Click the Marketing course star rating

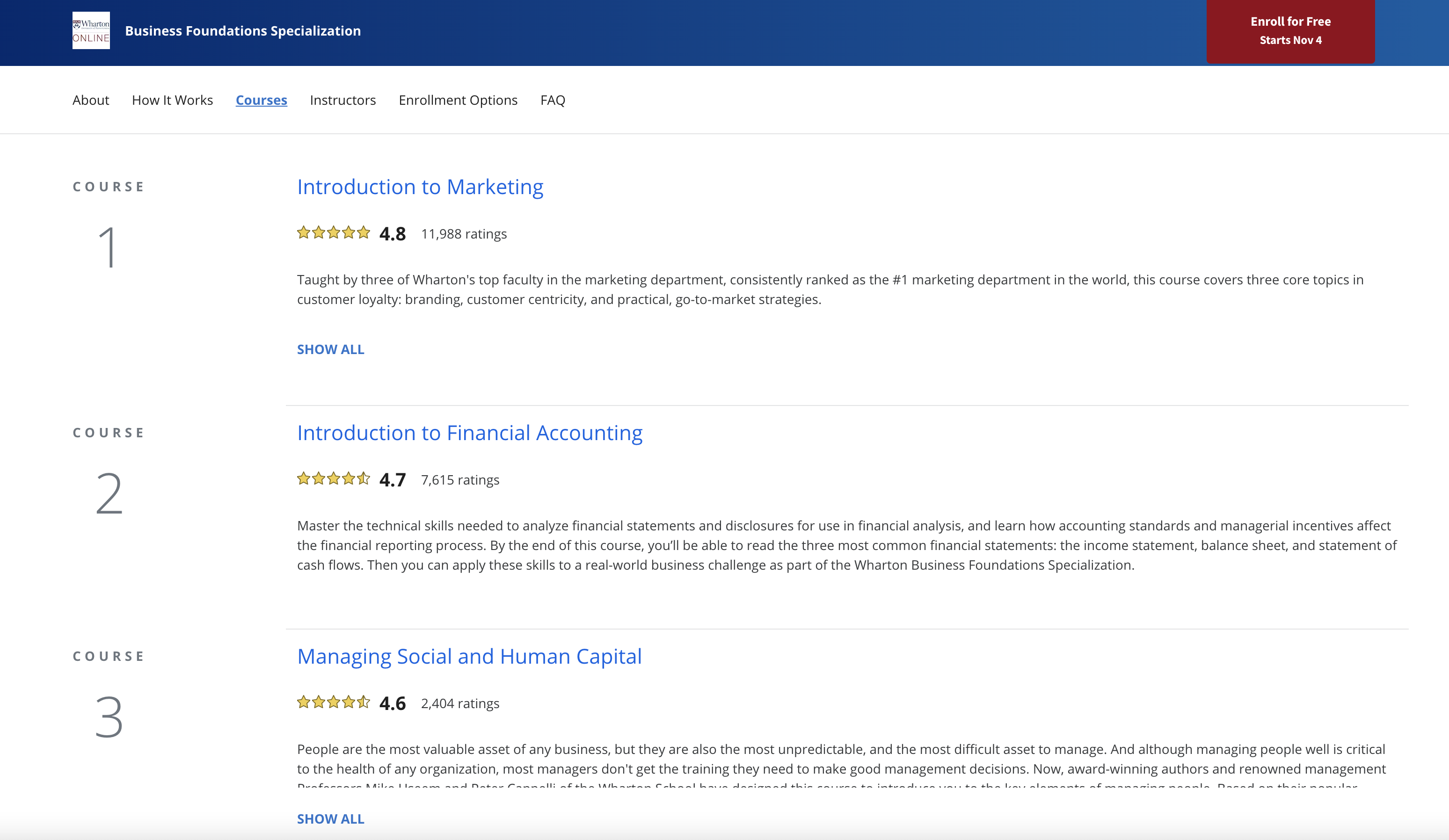coord(333,233)
